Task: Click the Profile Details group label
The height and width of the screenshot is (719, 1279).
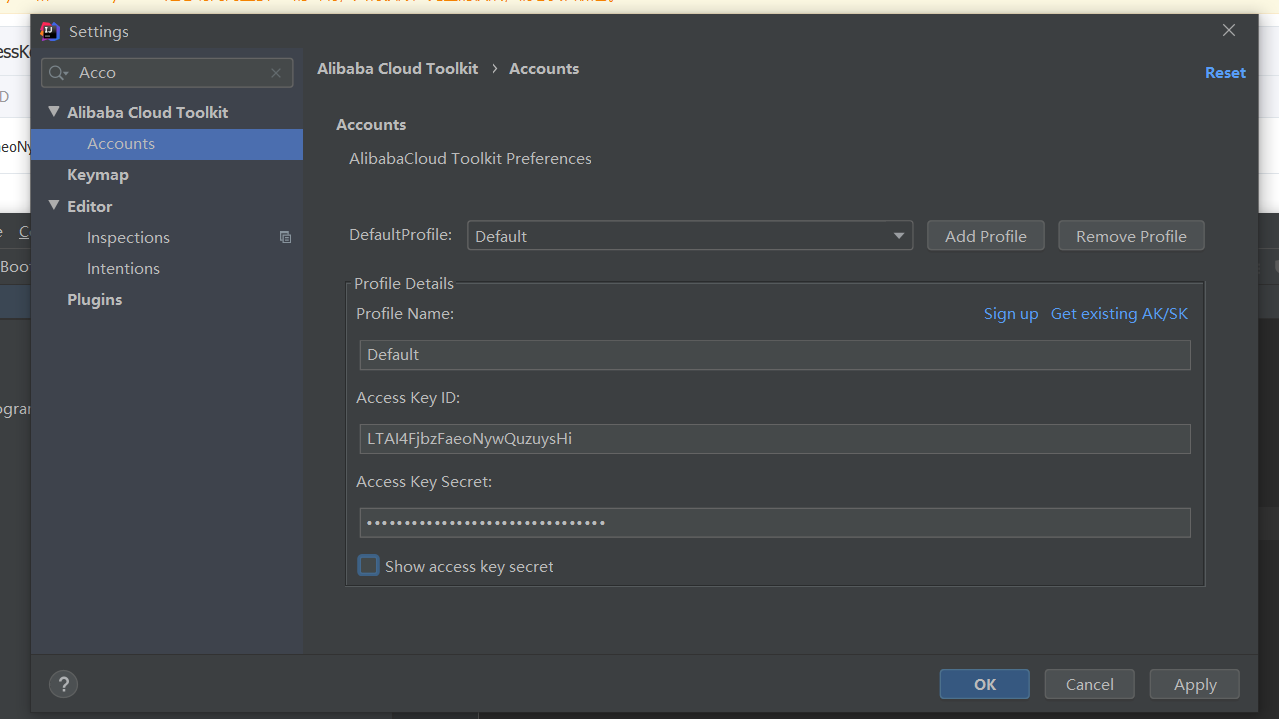Action: pyautogui.click(x=404, y=284)
